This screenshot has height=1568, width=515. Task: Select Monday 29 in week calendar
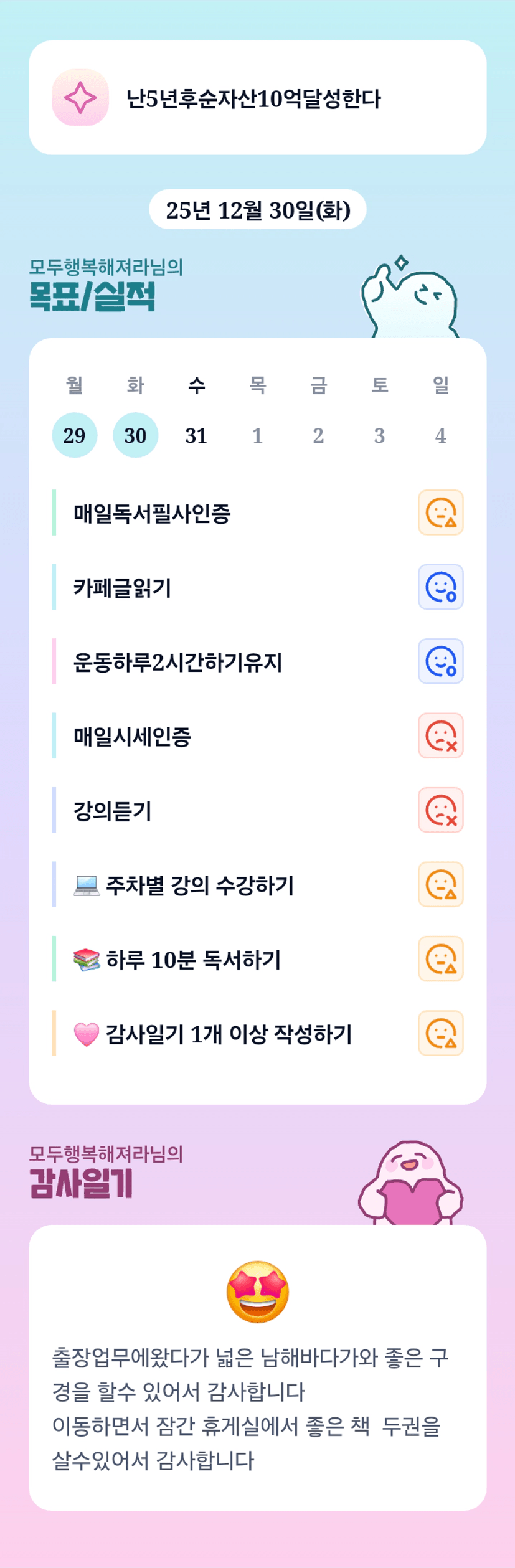tap(74, 435)
